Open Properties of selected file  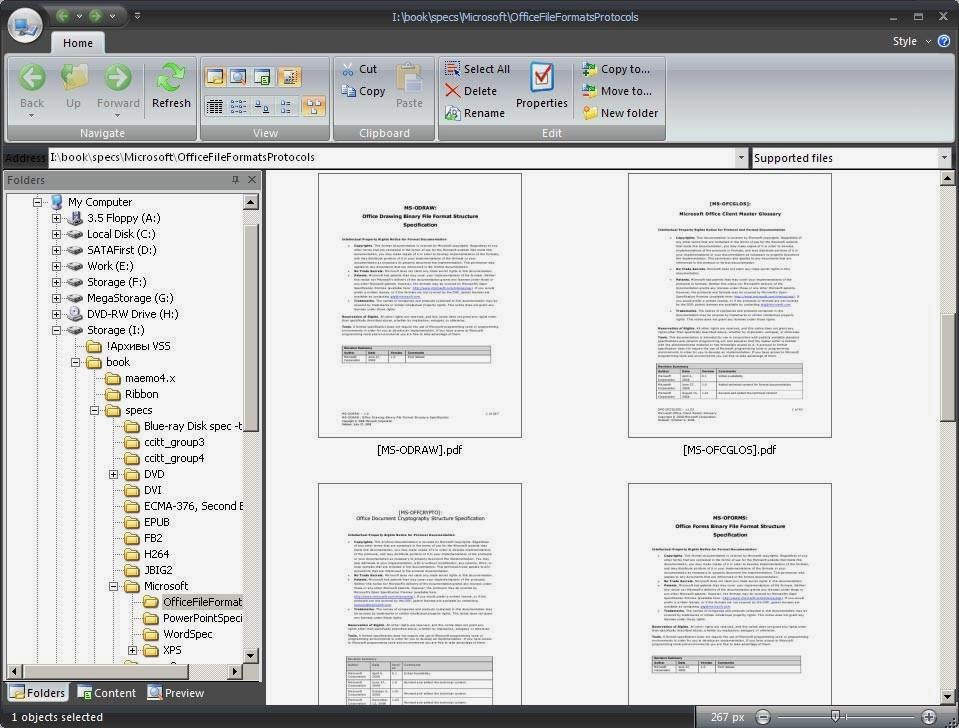pyautogui.click(x=542, y=86)
